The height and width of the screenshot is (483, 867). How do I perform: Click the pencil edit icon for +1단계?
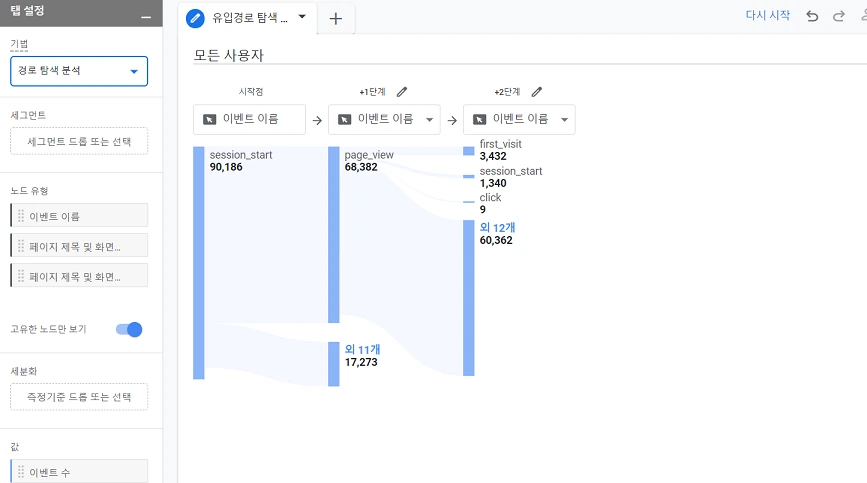[x=402, y=92]
